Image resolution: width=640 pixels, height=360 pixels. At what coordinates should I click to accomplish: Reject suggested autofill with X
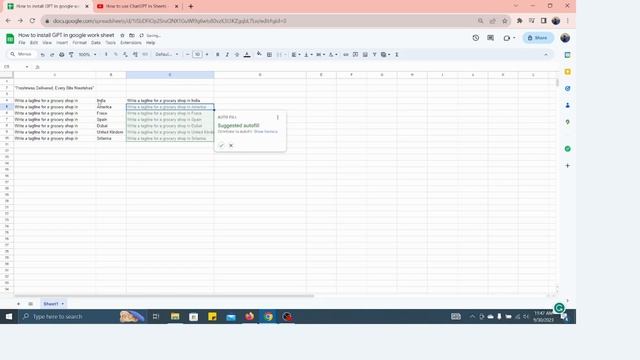231,145
